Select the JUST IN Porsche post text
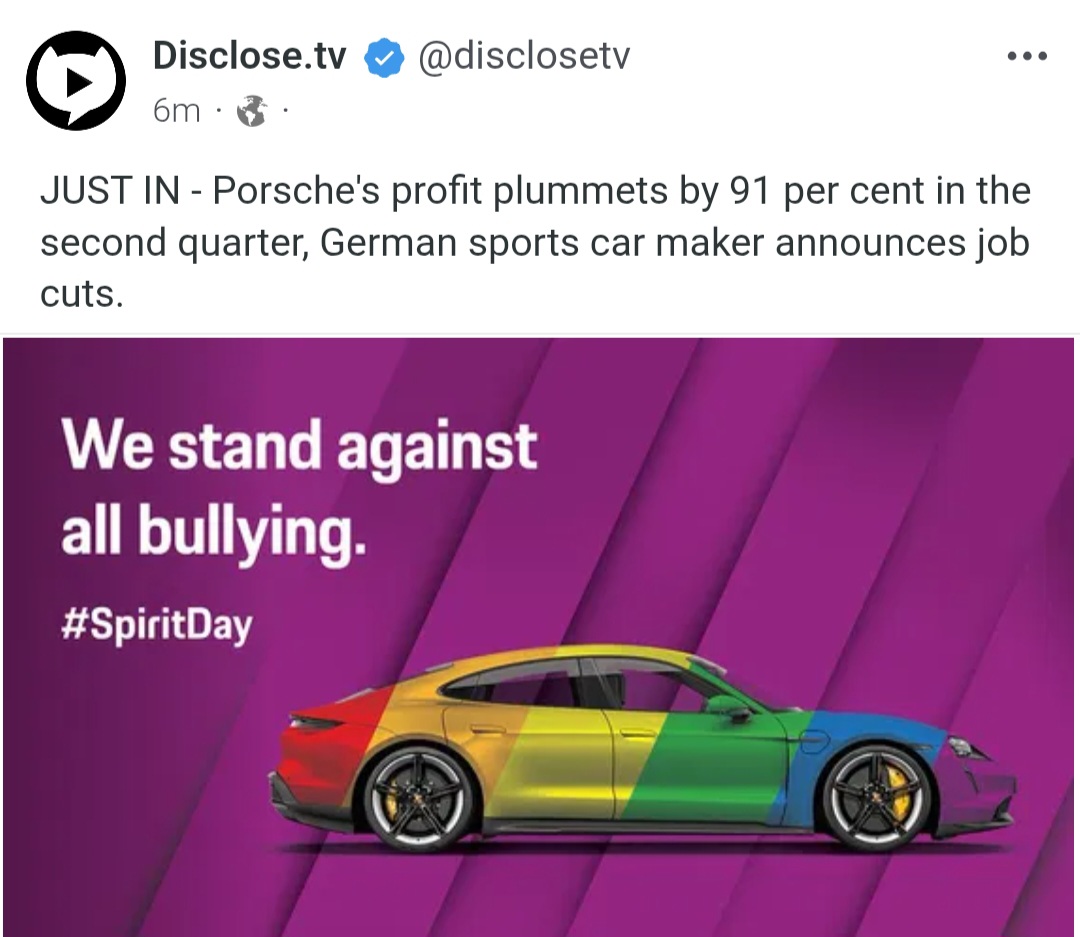The height and width of the screenshot is (937, 1080). pos(535,242)
